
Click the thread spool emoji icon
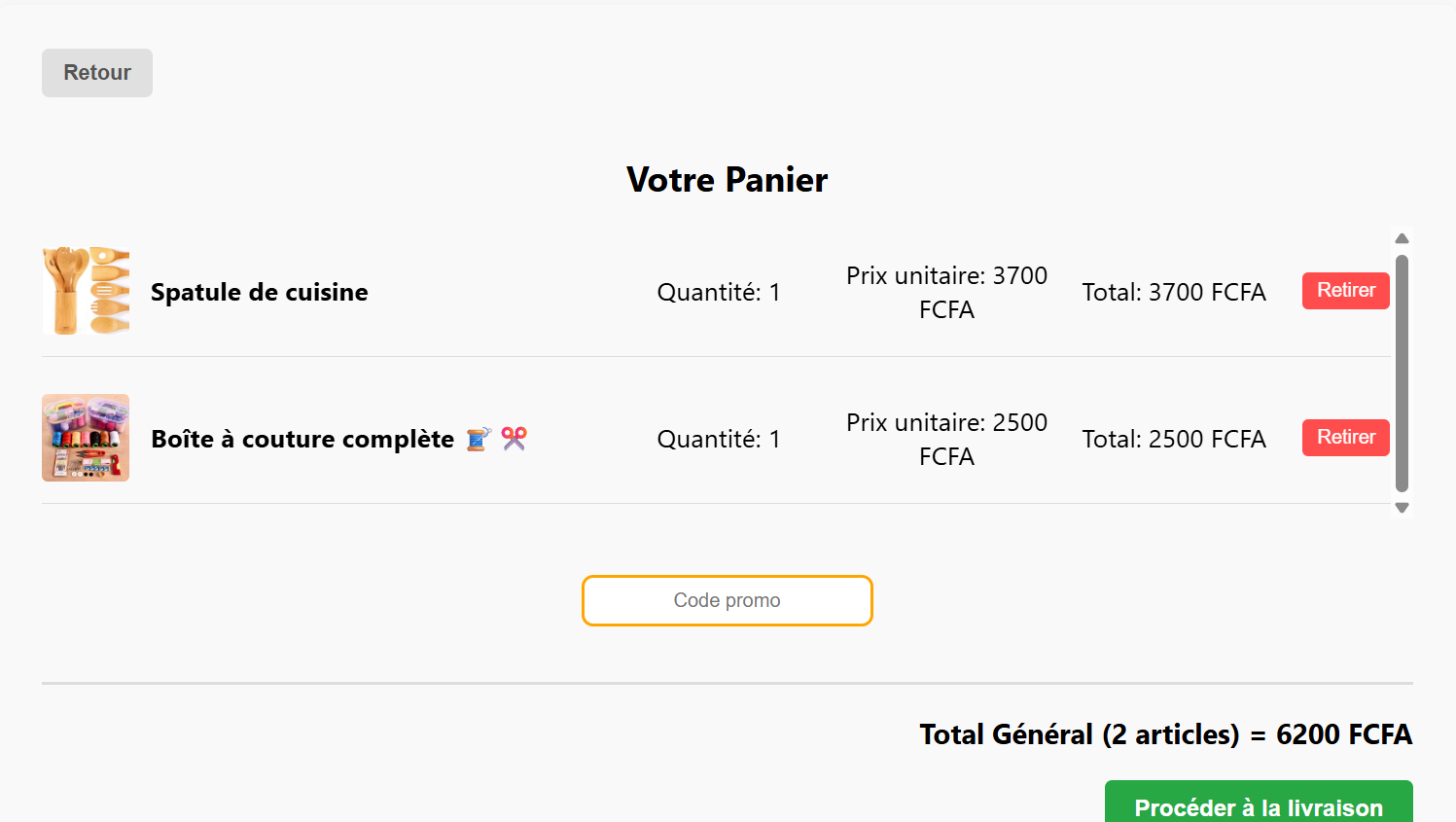[x=479, y=439]
